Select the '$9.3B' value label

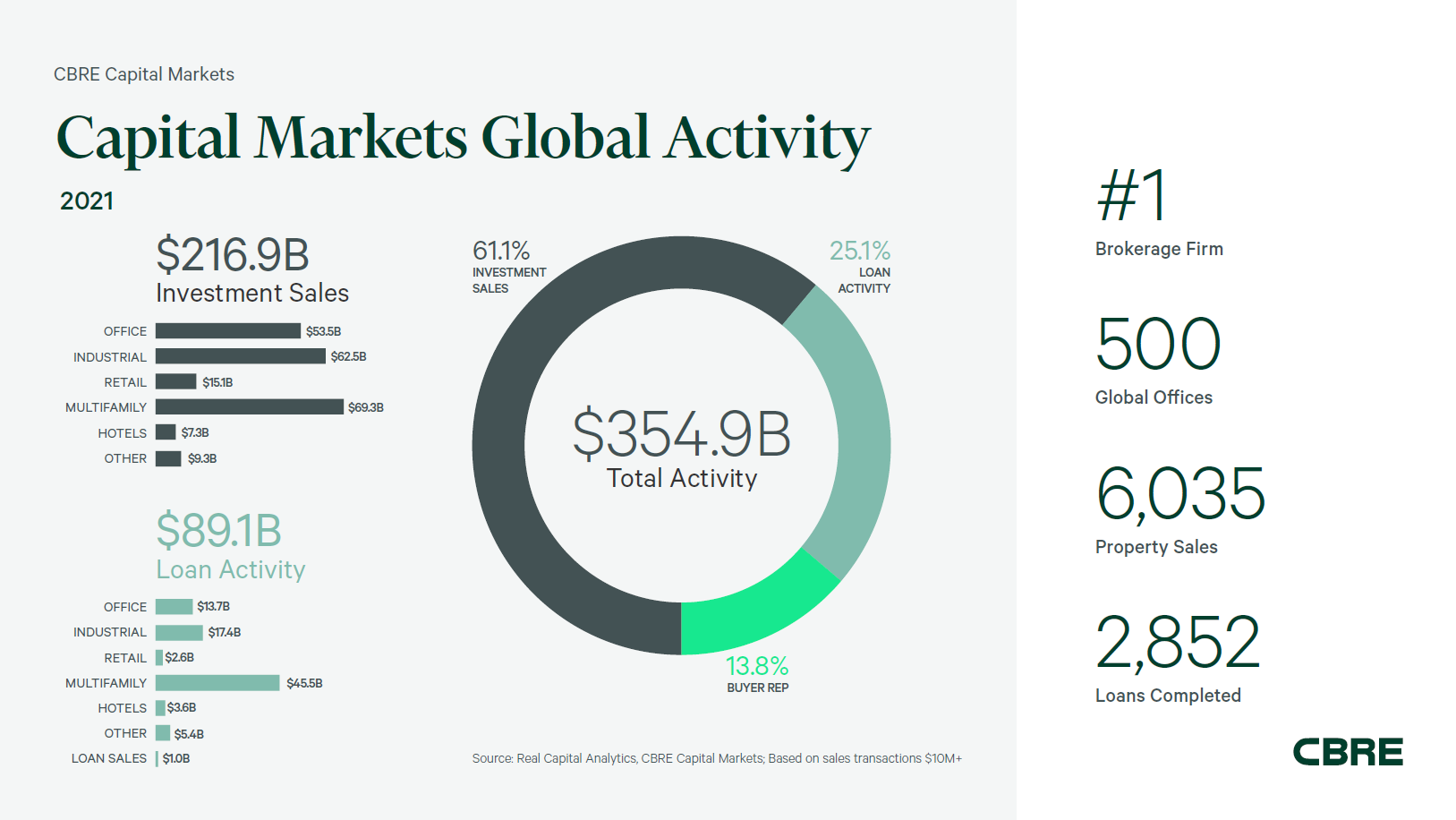pos(202,458)
